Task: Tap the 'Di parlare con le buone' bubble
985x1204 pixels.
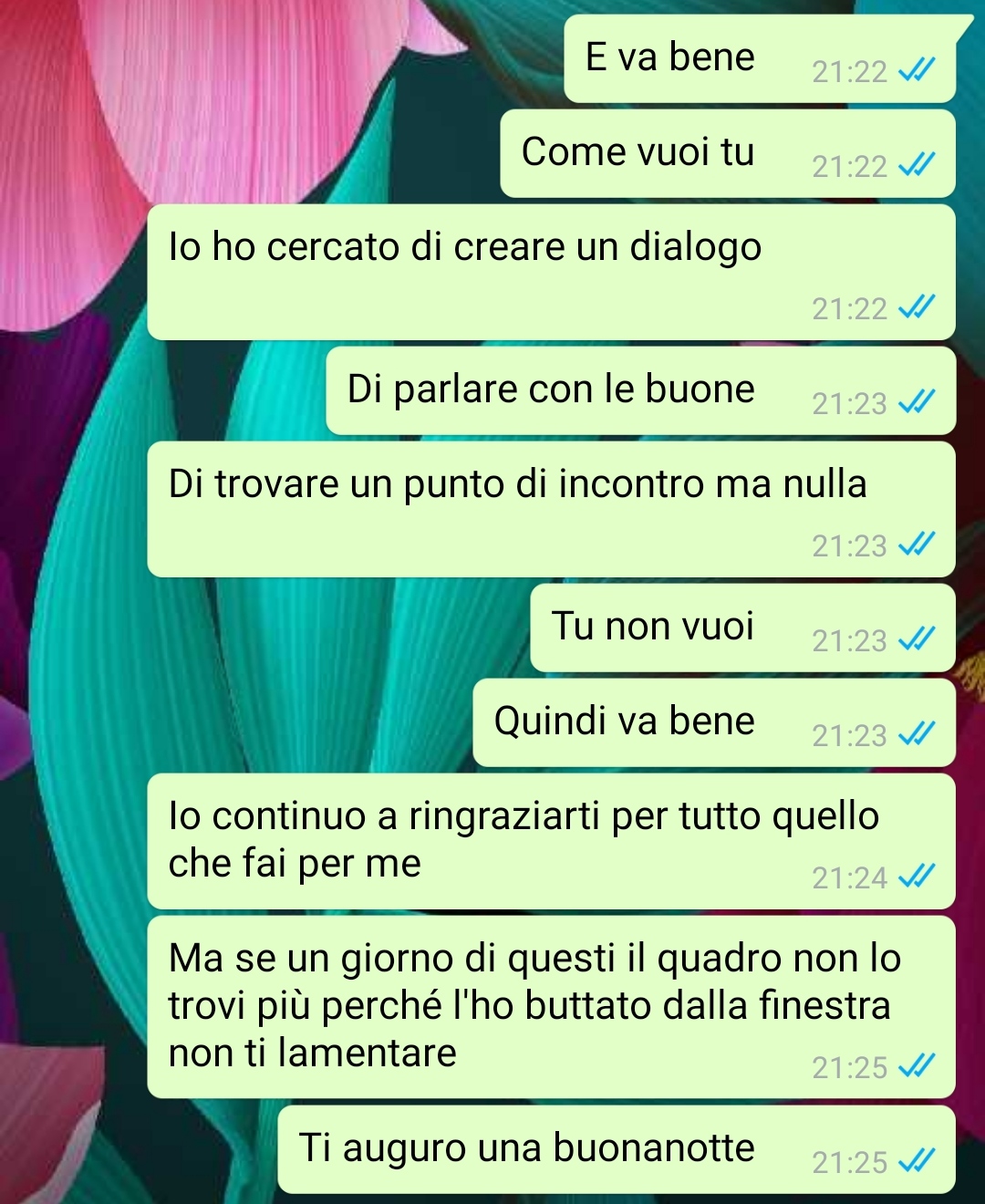Action: coord(641,390)
